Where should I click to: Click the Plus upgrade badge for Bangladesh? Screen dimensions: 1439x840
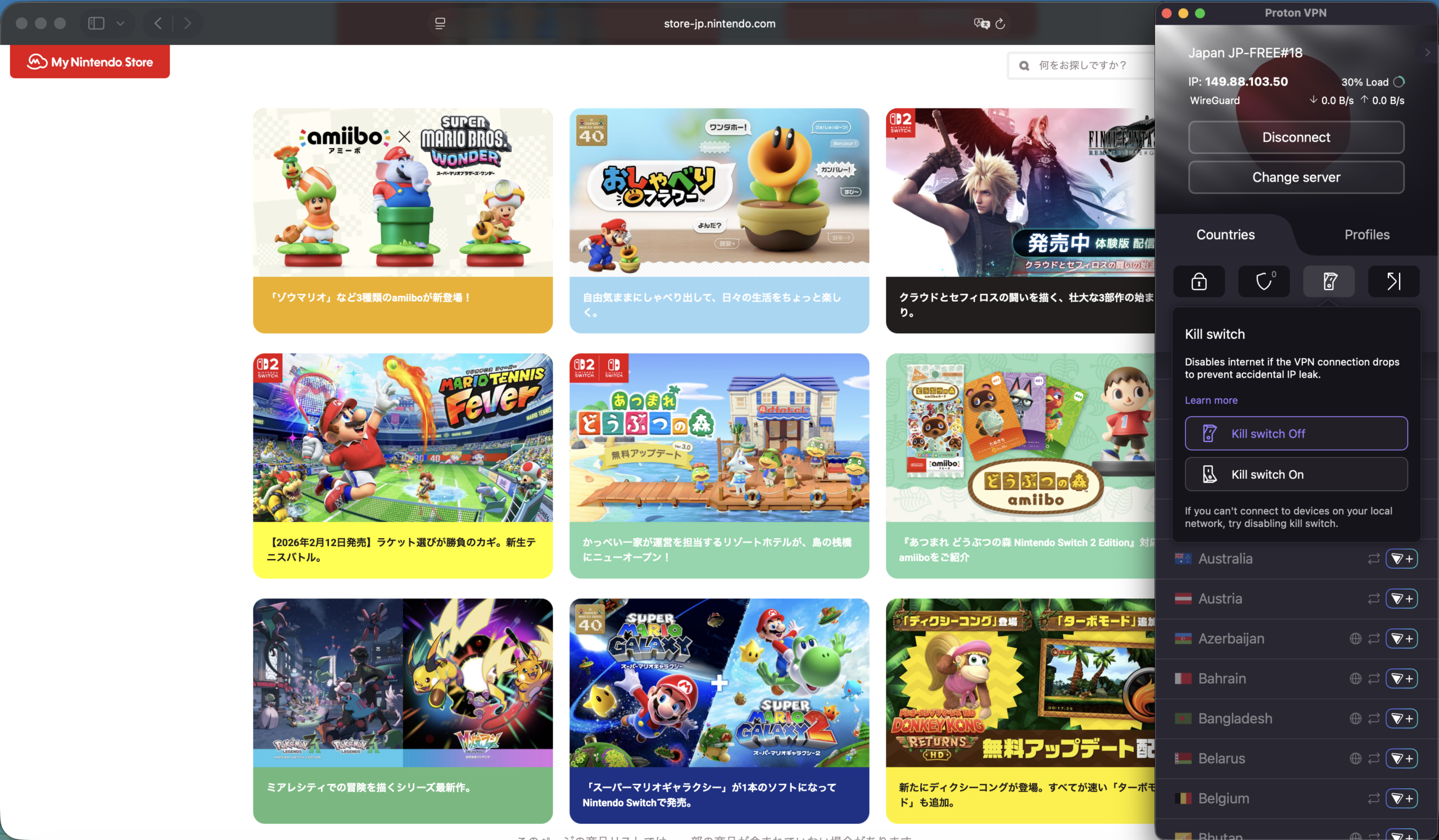[1401, 719]
